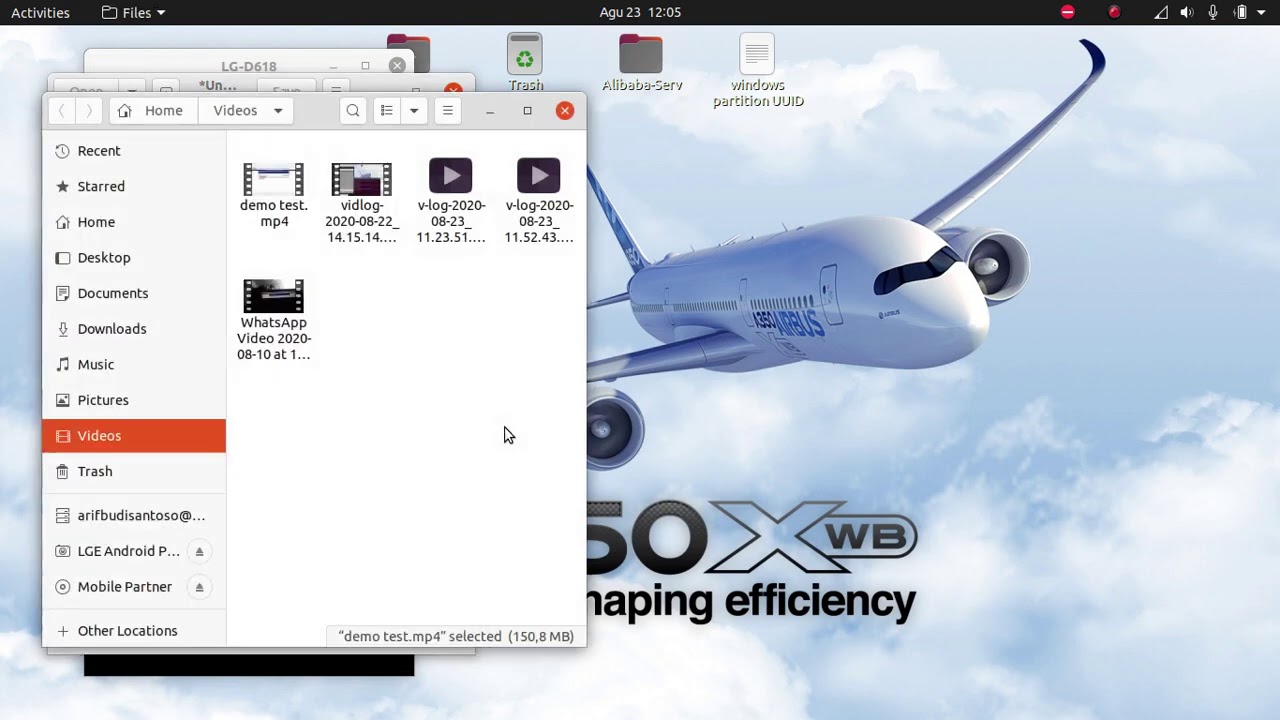
Task: Open Mobile Partner in the sidebar
Action: pos(118,587)
